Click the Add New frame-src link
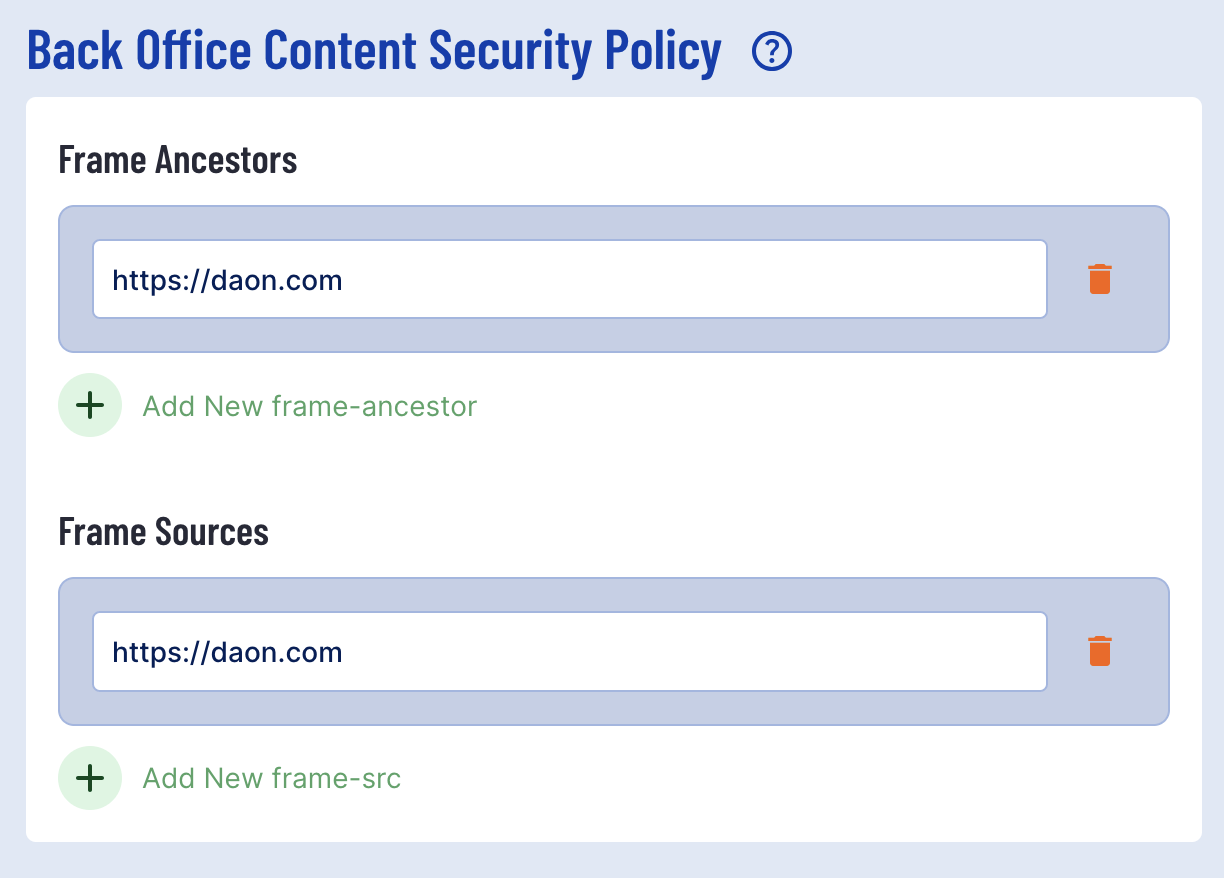Screen dimensions: 1224x878 tap(272, 778)
